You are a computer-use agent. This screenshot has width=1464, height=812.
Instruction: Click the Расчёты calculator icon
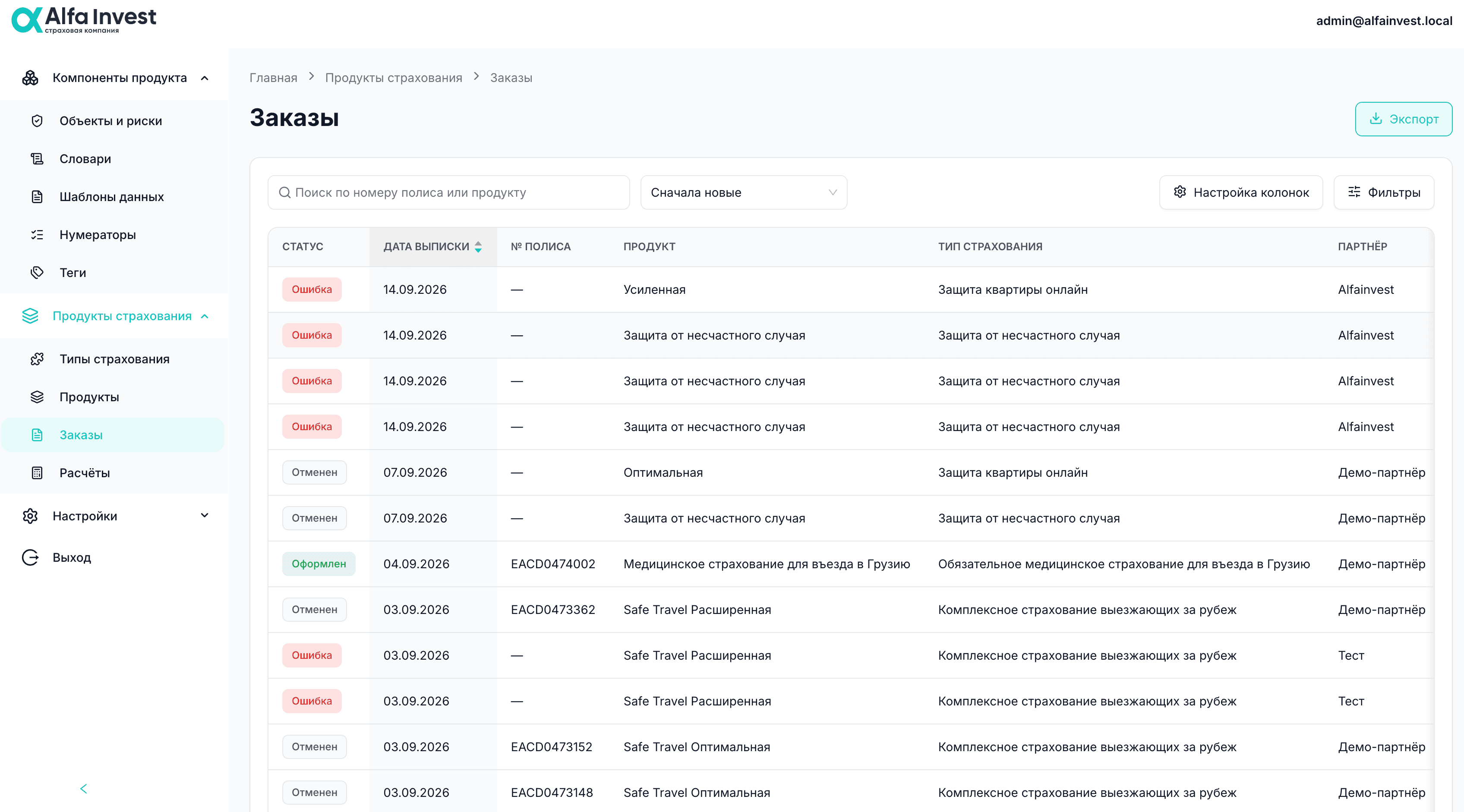point(37,473)
